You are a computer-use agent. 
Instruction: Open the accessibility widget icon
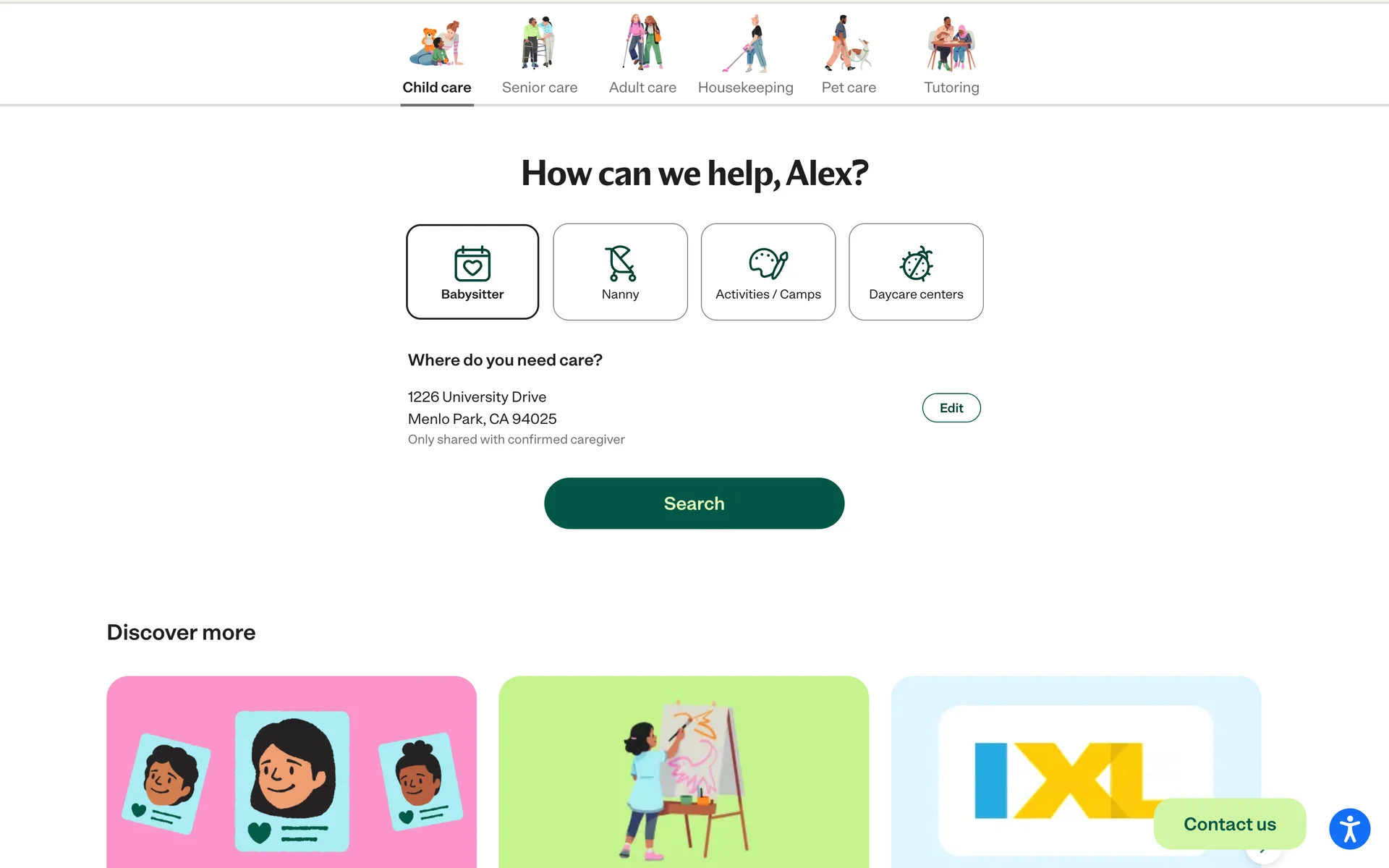[x=1349, y=829]
